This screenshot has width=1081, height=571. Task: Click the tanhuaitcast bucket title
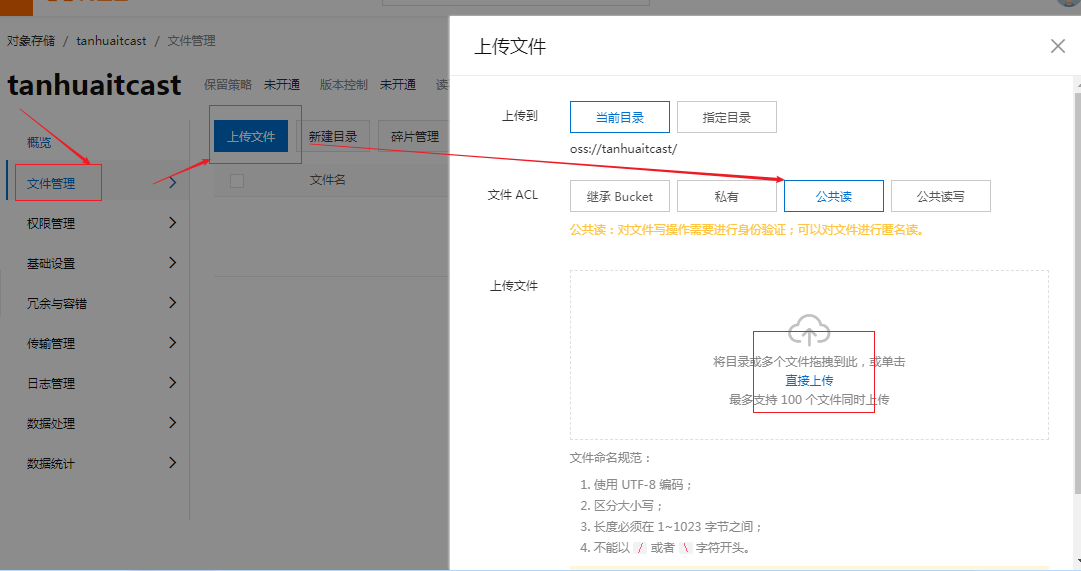[x=94, y=85]
